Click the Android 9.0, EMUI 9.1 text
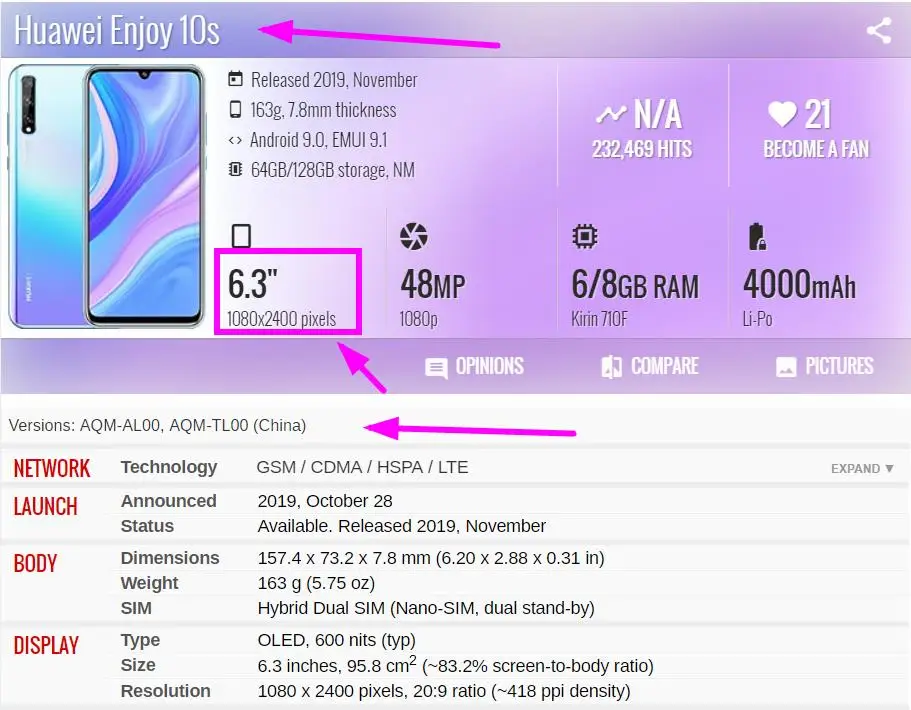This screenshot has height=710, width=911. click(318, 140)
